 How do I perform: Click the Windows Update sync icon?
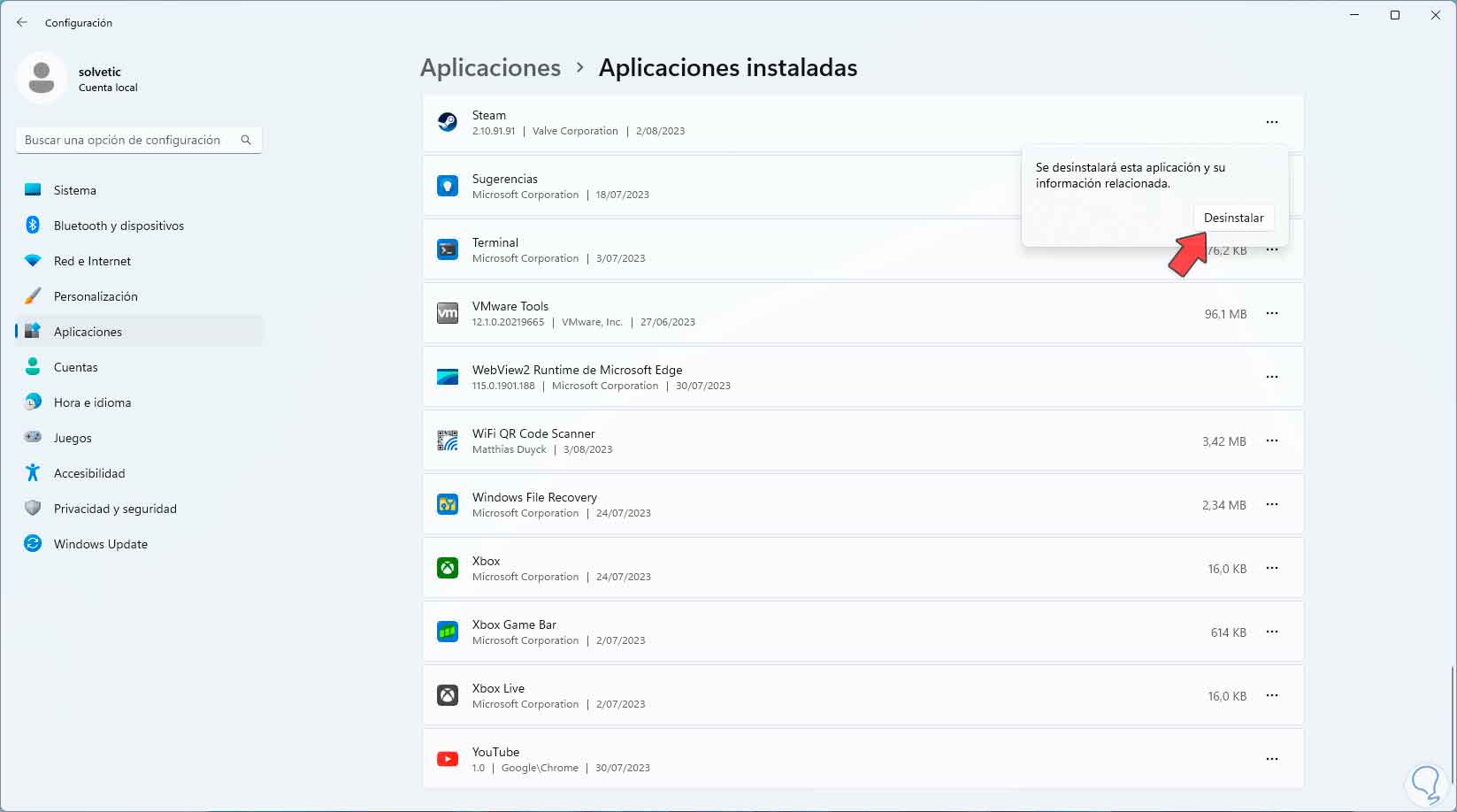pos(33,544)
